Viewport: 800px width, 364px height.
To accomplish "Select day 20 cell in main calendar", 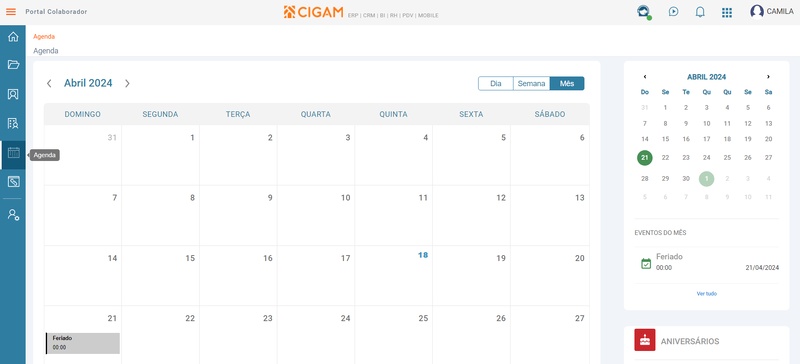I will click(550, 276).
